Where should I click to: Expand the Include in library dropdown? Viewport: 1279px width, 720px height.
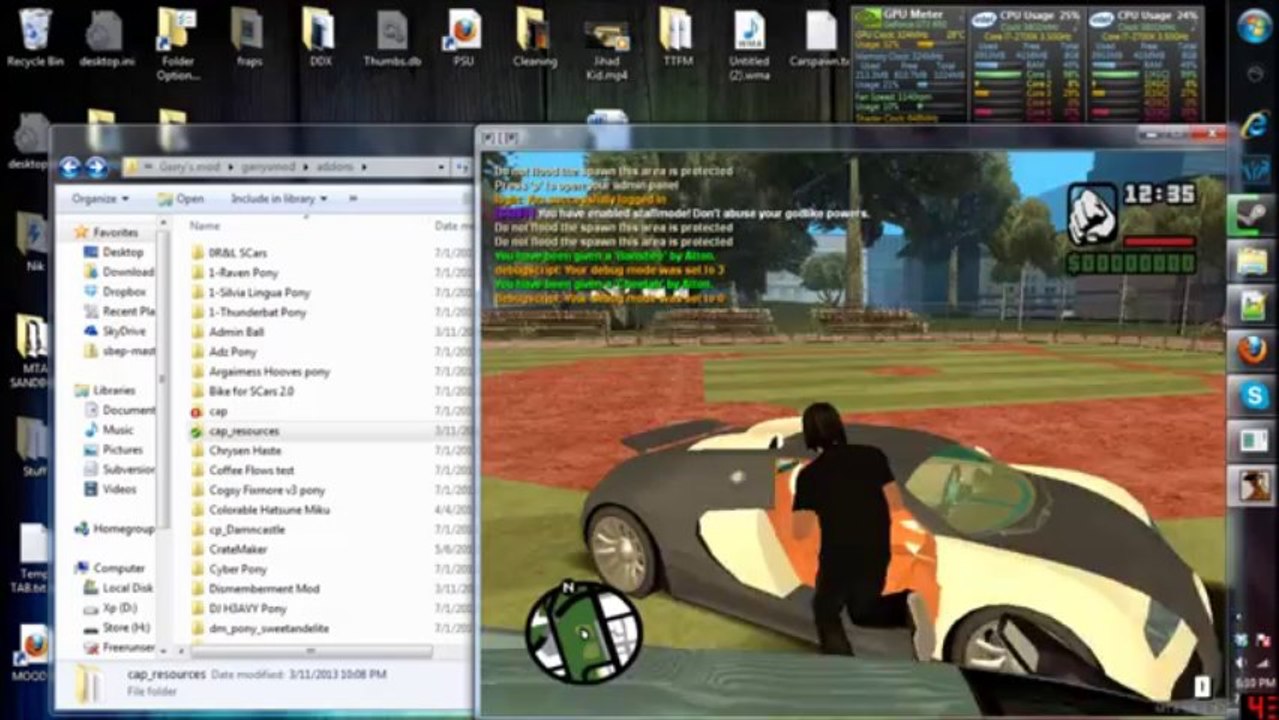point(279,199)
